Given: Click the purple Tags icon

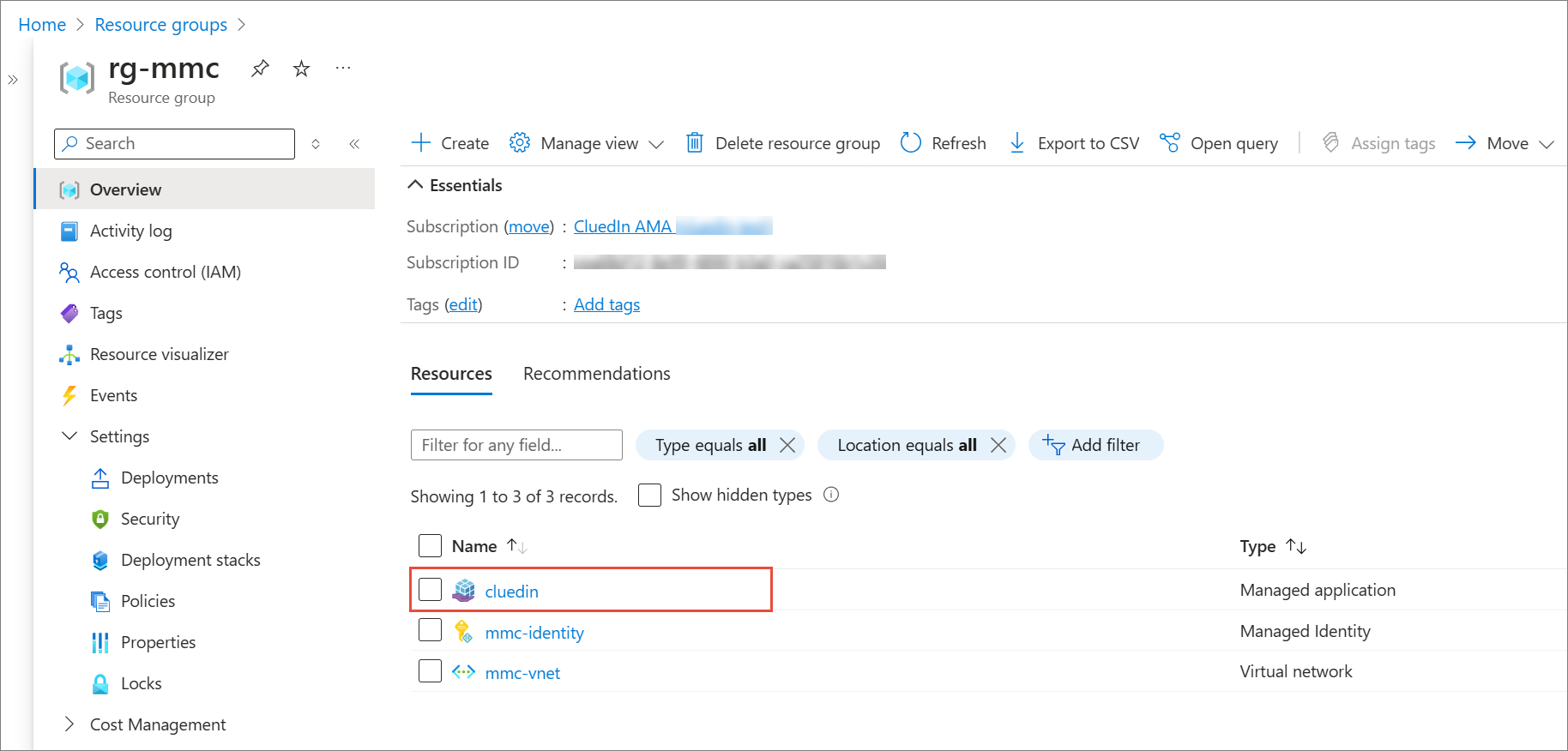Looking at the screenshot, I should (x=69, y=313).
